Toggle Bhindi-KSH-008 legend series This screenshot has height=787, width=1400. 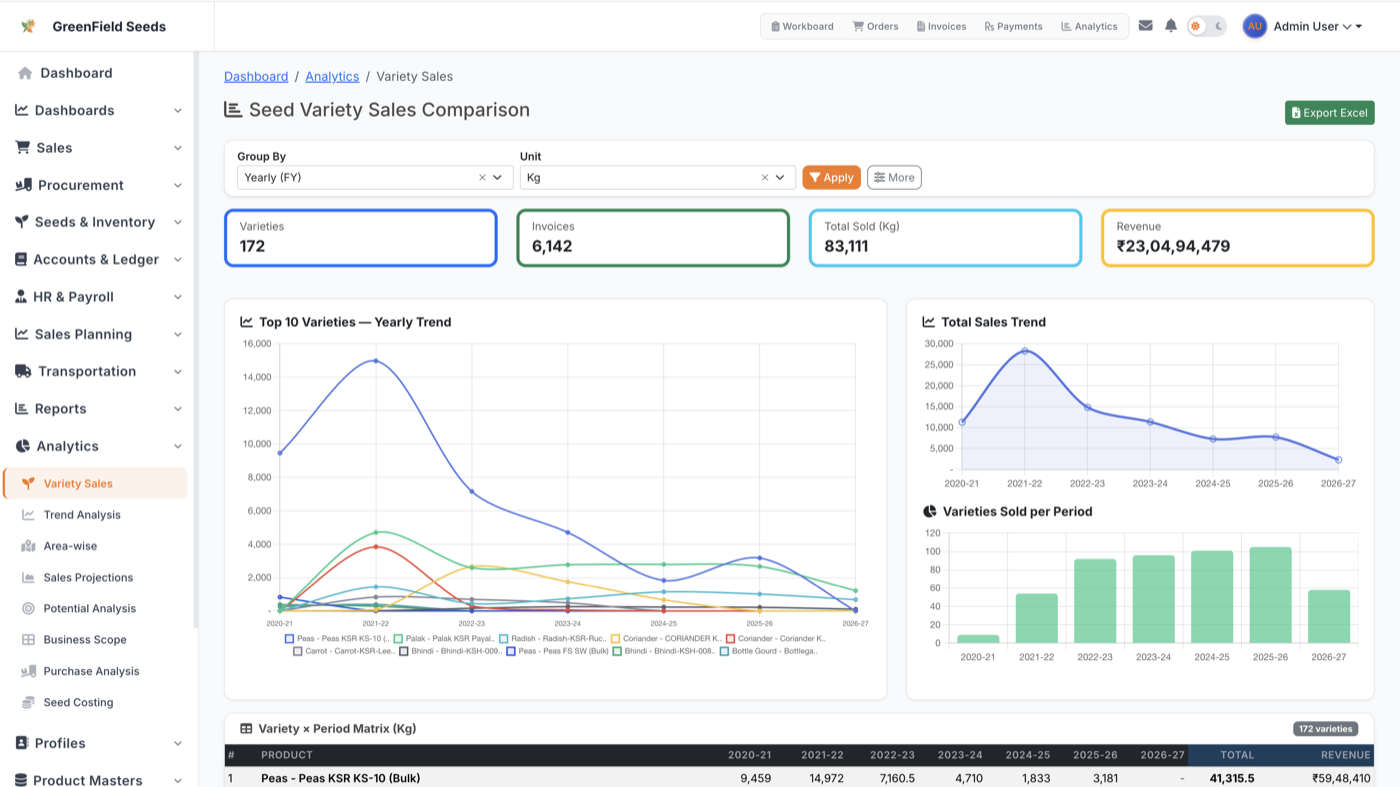pyautogui.click(x=665, y=651)
